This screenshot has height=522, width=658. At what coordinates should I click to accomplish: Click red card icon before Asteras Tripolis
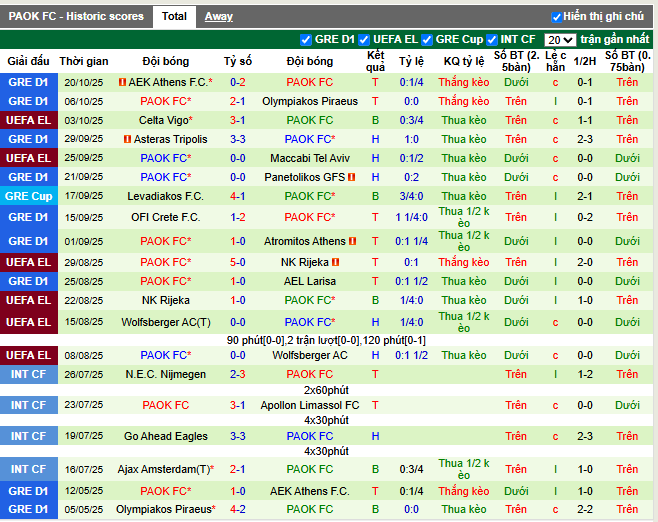pos(127,139)
